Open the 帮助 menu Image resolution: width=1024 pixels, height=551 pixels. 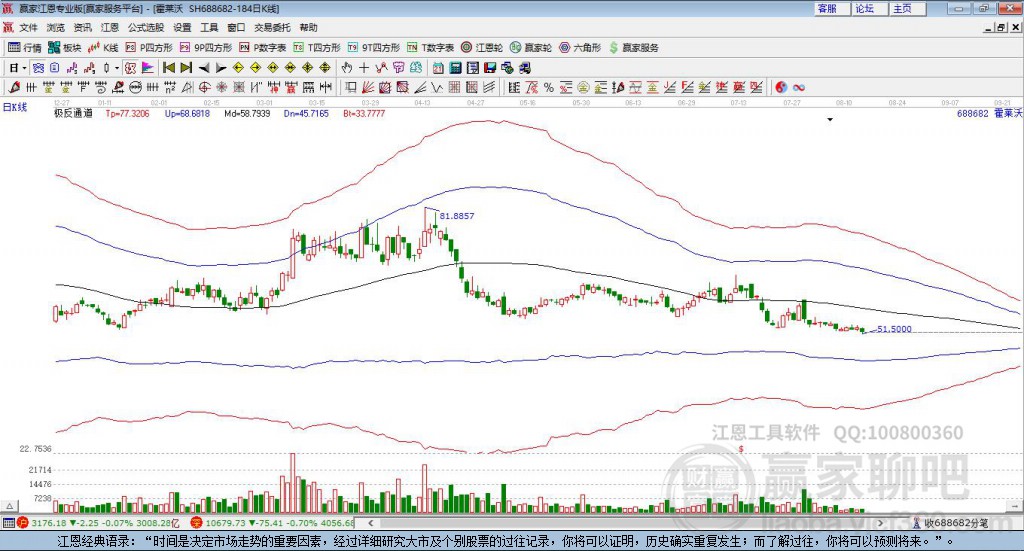308,27
